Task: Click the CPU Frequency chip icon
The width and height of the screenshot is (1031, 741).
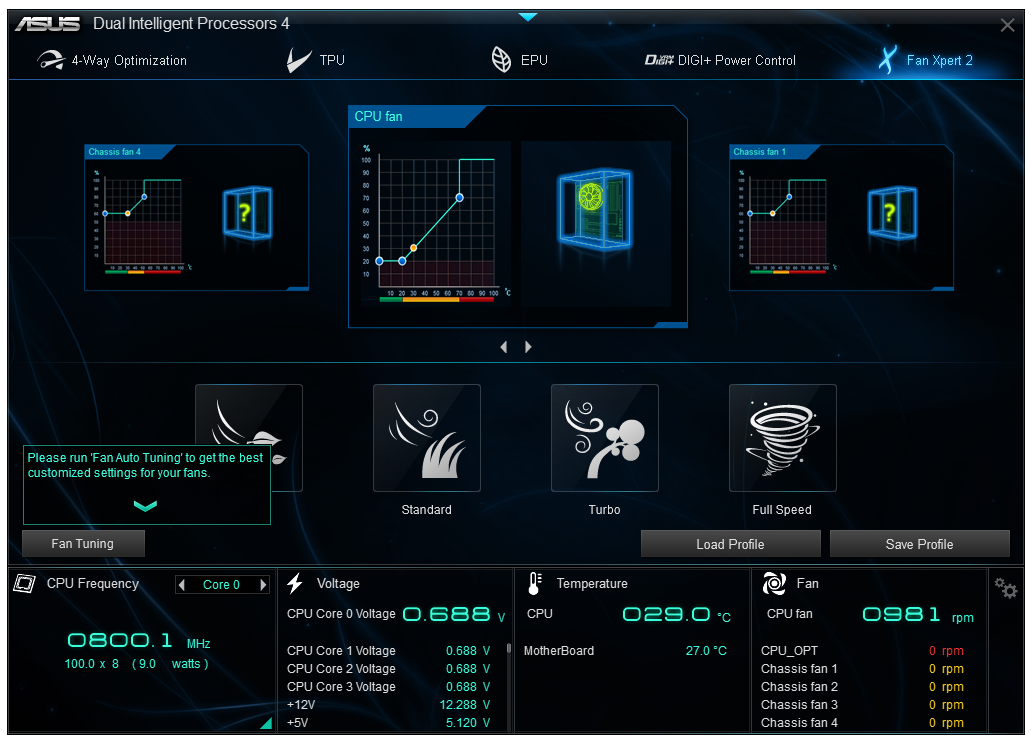Action: [24, 583]
